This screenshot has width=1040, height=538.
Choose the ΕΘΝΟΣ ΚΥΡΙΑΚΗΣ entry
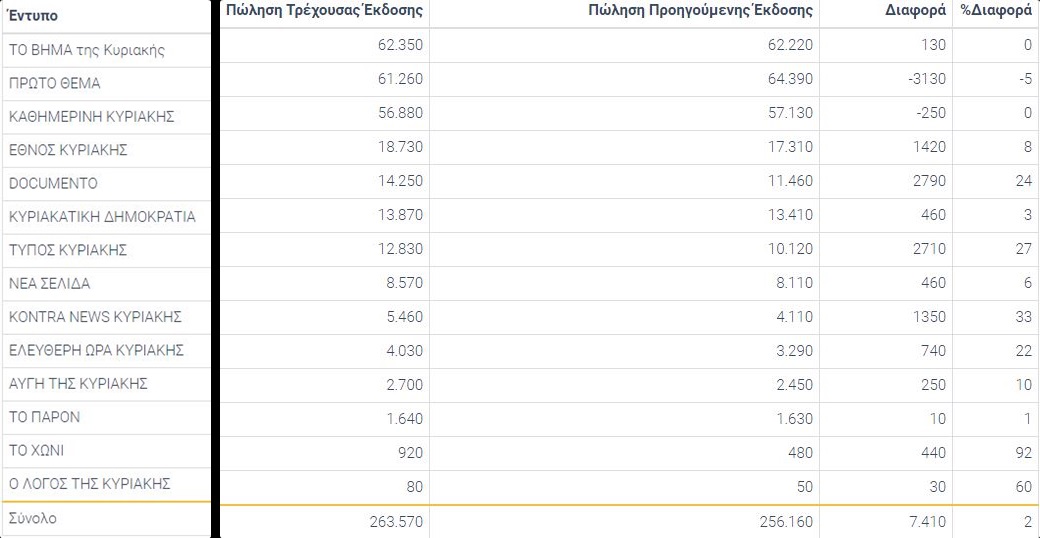coord(68,150)
